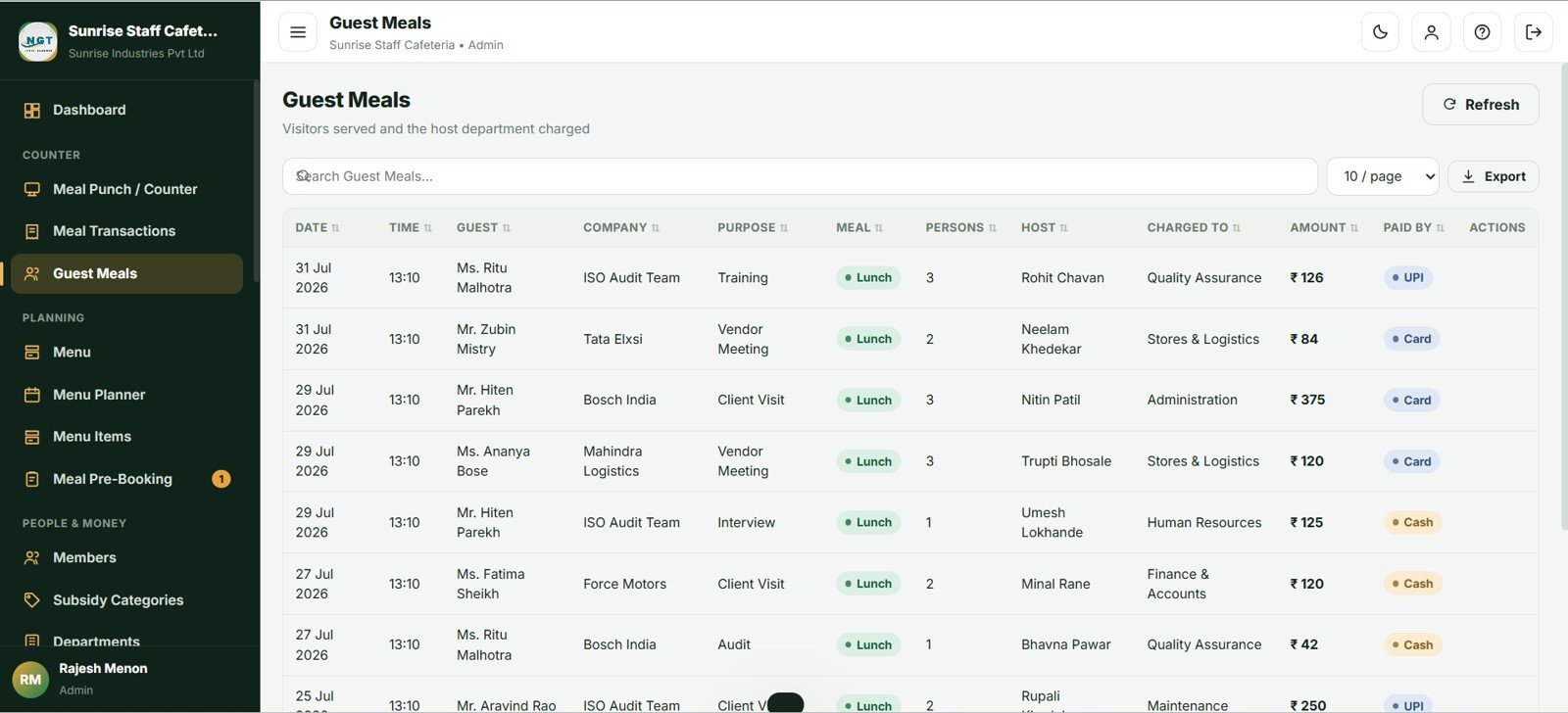Click the Refresh button
The image size is (1568, 713).
tap(1480, 105)
